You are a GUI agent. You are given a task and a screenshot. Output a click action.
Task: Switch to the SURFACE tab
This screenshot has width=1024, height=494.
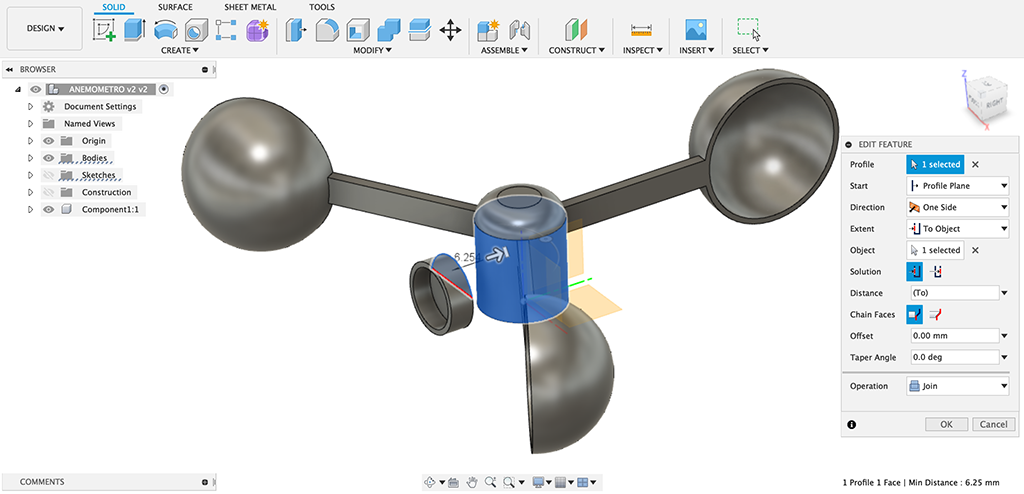coord(175,7)
